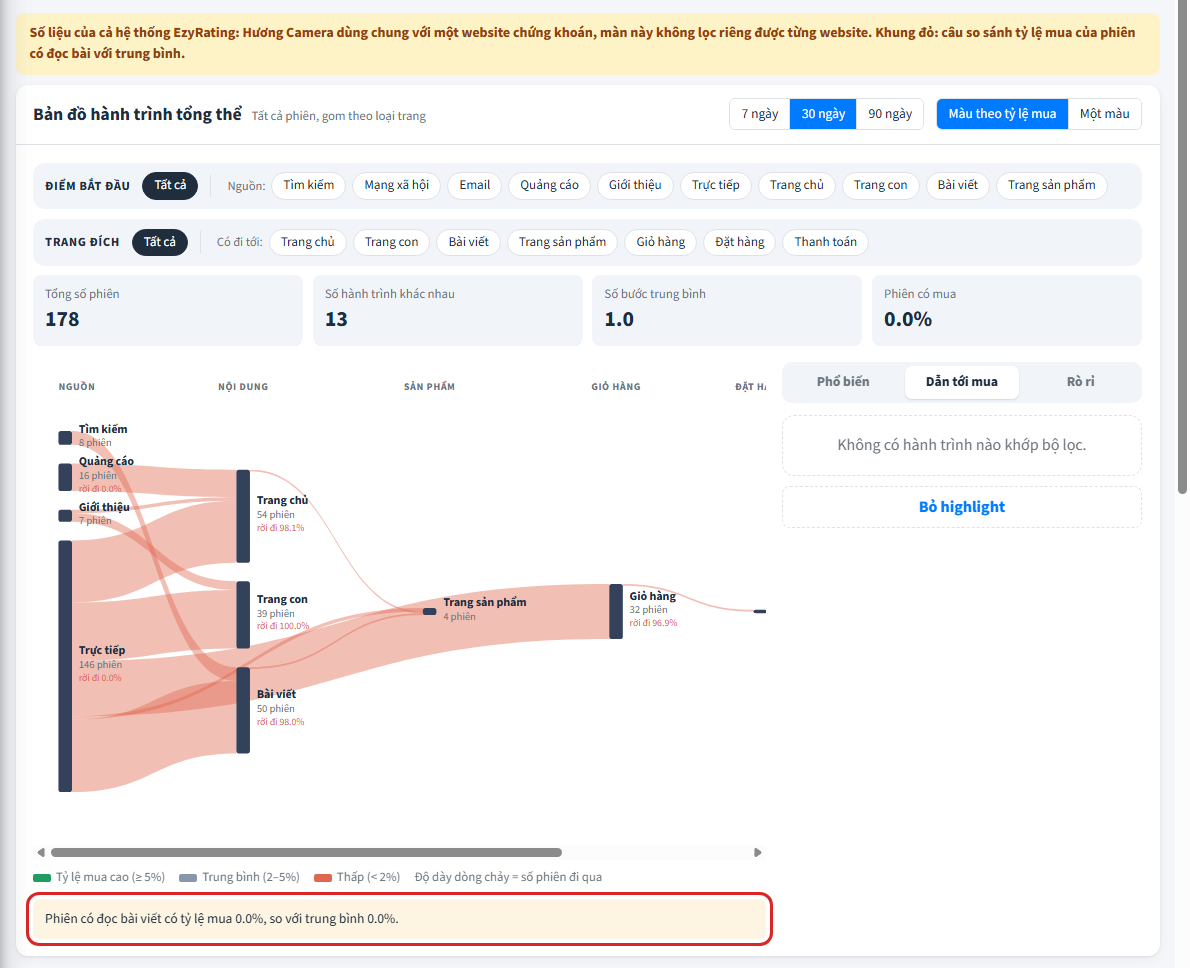Viewport: 1190px width, 968px height.
Task: Choose the 90 ngày time range
Action: (x=890, y=114)
